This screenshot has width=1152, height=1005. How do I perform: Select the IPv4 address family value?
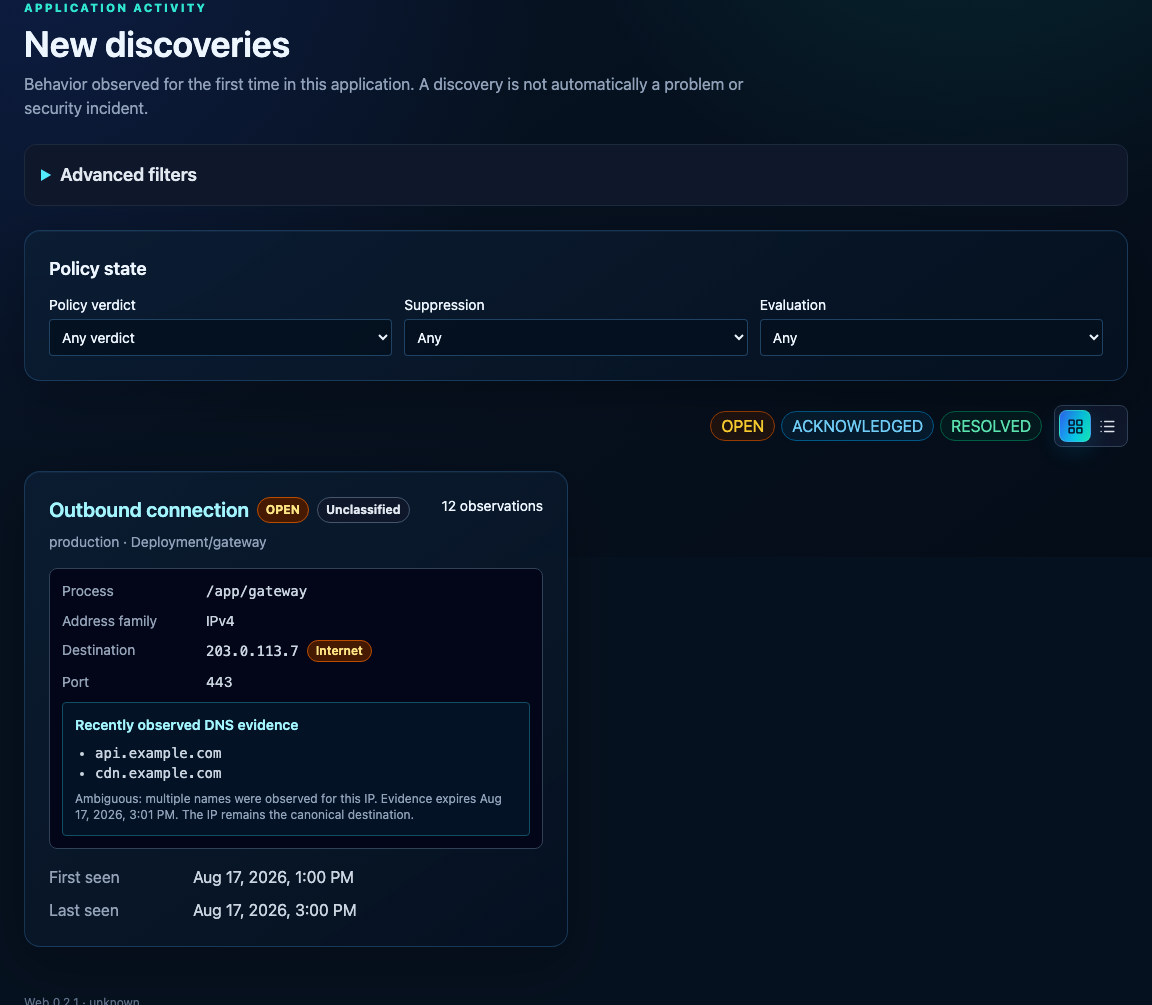click(x=220, y=622)
